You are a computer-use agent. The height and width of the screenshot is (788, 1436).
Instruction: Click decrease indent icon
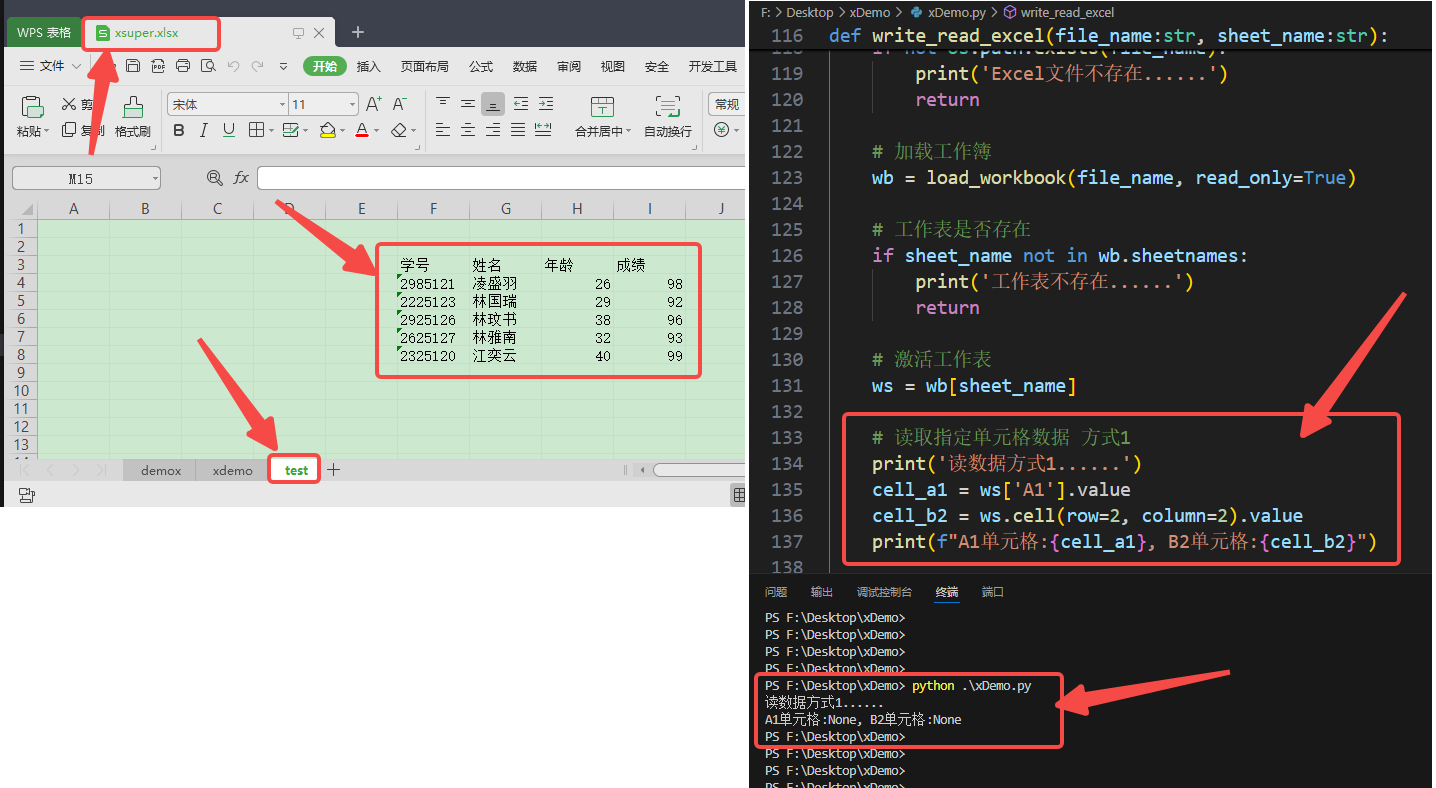tap(520, 104)
